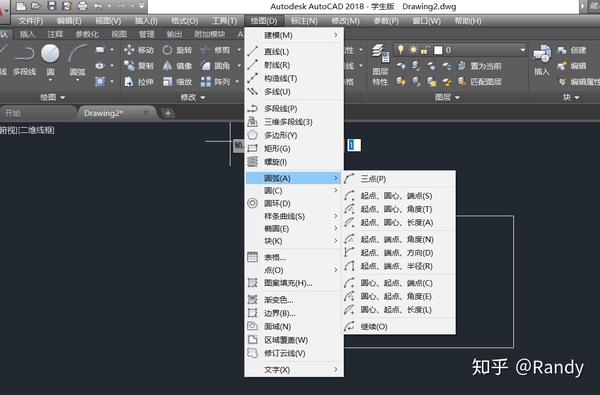Click the dynamic input box showing 1
Image resolution: width=600 pixels, height=395 pixels.
[x=354, y=145]
